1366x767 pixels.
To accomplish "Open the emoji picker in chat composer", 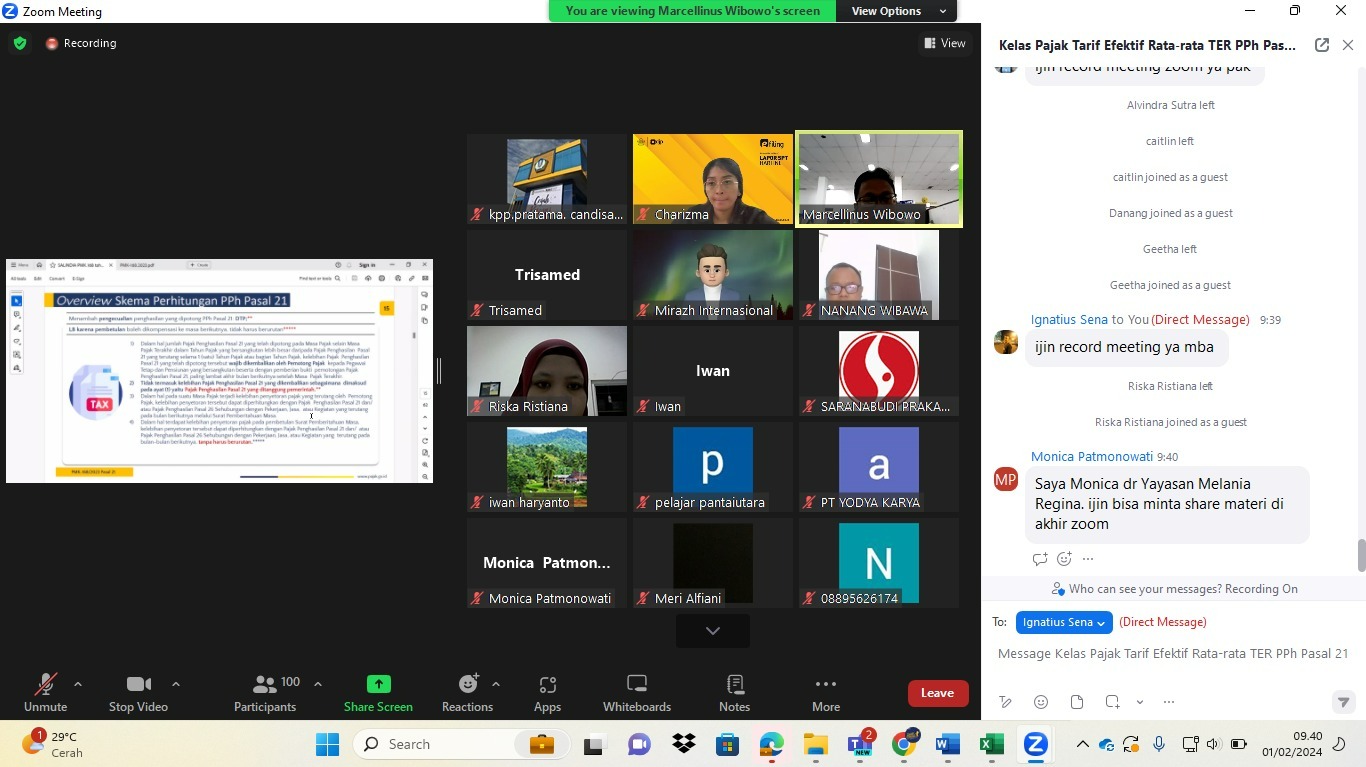I will click(x=1041, y=702).
